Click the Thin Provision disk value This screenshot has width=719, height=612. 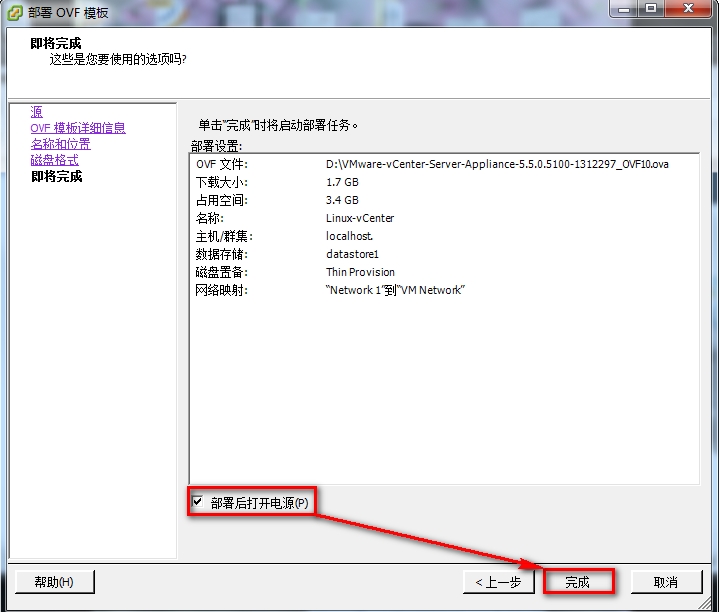click(360, 272)
